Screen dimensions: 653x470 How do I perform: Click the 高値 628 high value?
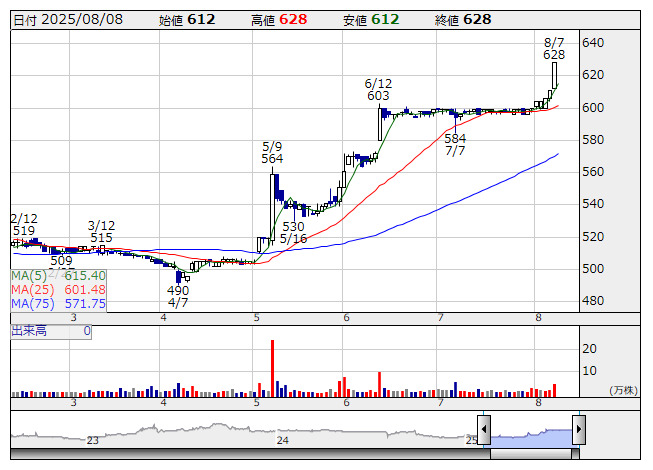point(279,20)
